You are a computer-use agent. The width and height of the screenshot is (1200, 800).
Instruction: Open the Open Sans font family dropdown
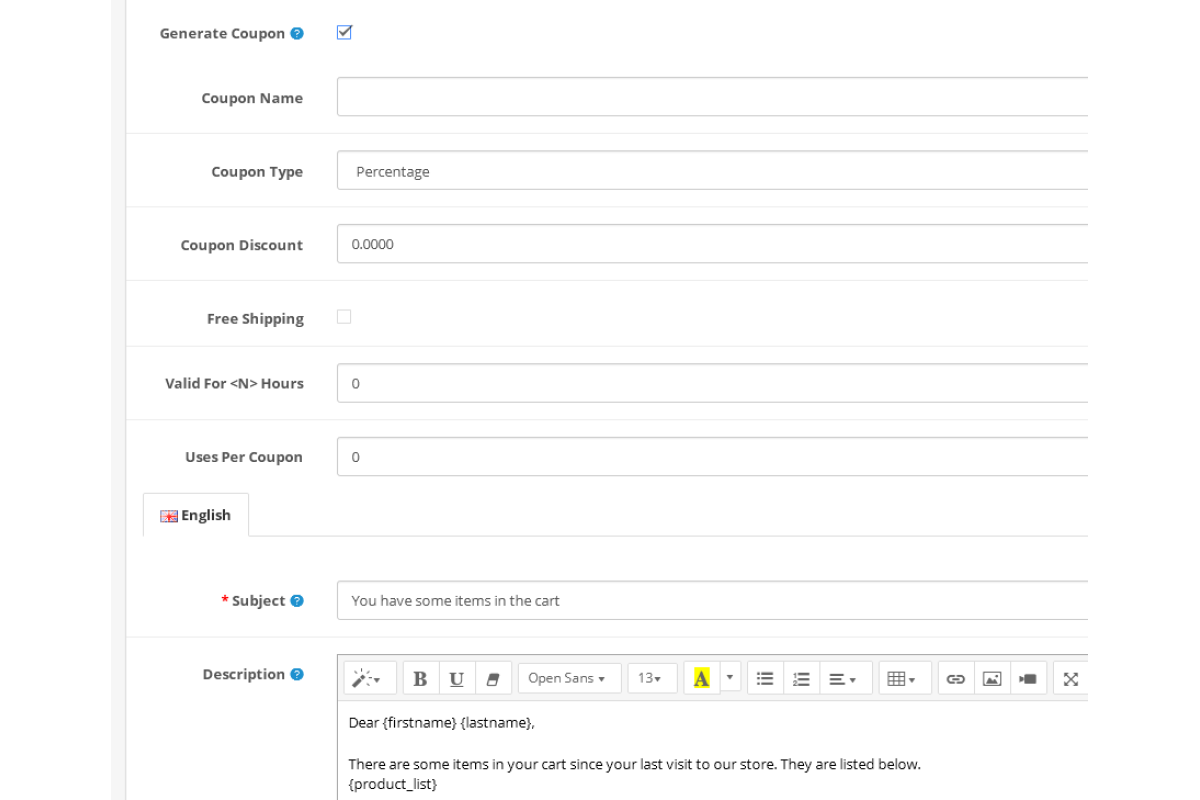(568, 678)
